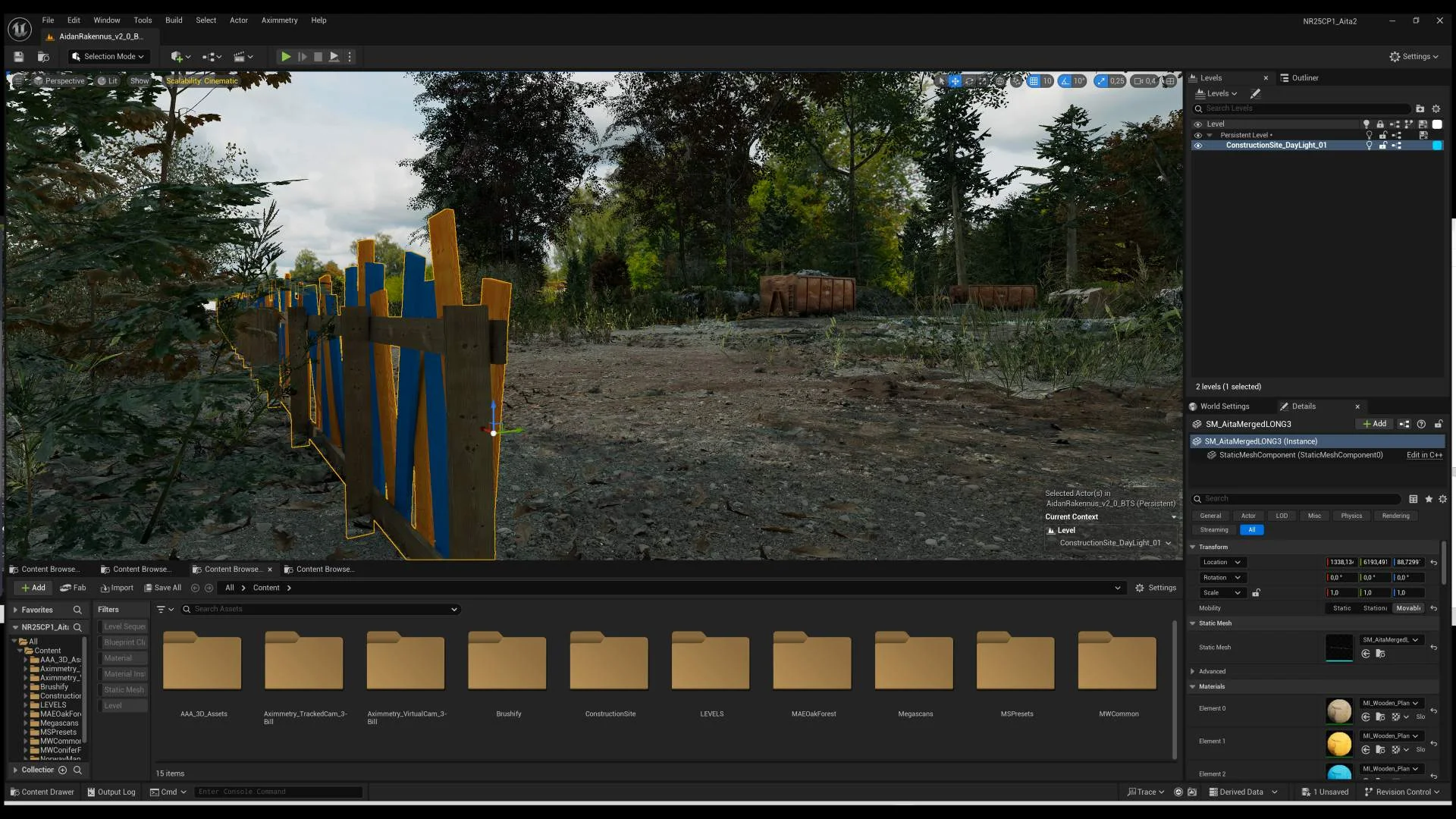1456x819 pixels.
Task: Start Play in Editor with green play button
Action: (285, 57)
